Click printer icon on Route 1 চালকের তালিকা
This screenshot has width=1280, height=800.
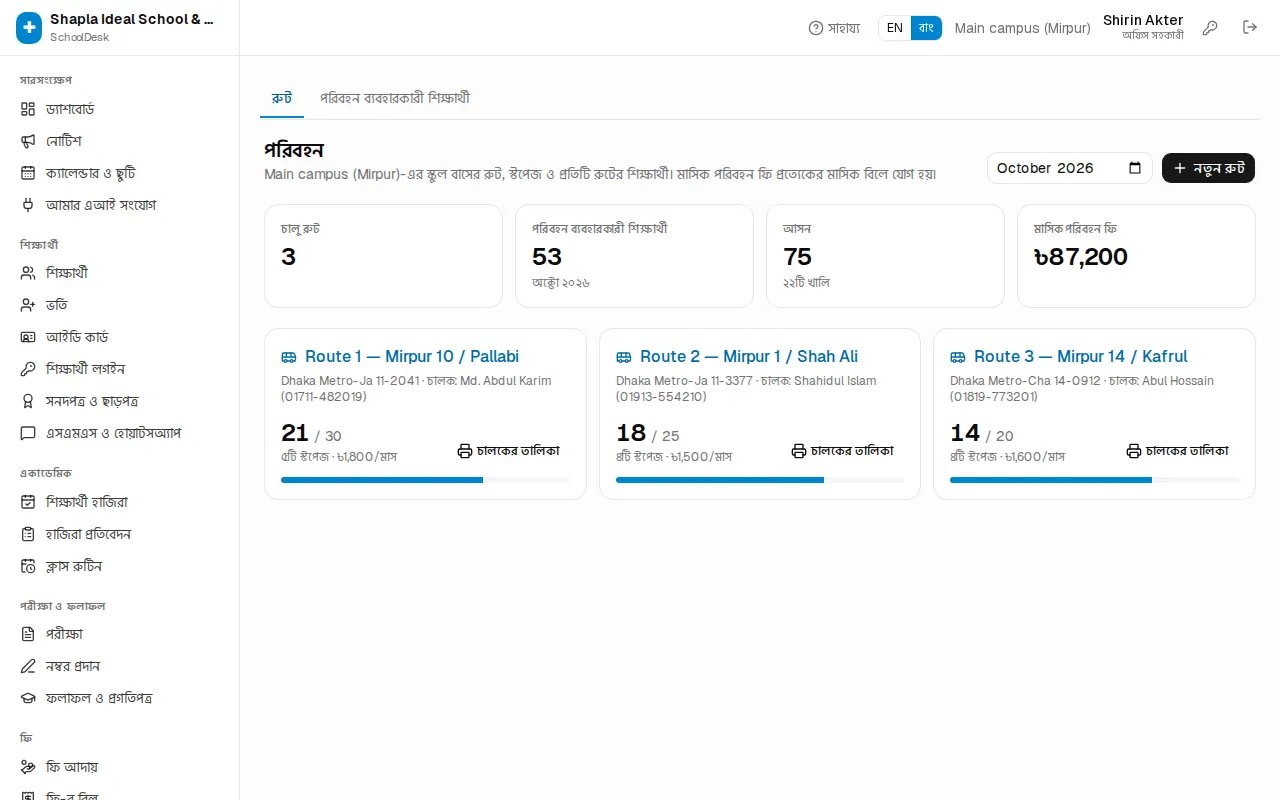click(465, 451)
